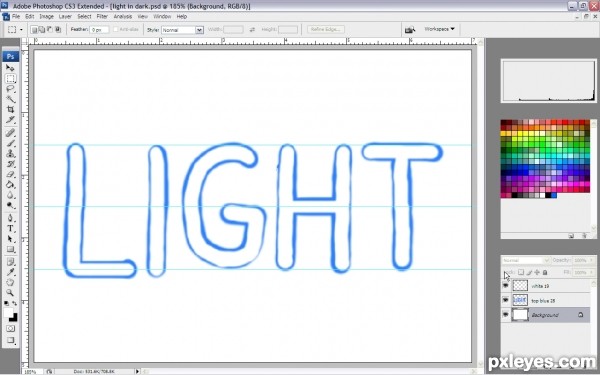
Task: Change screen mode from toolbox
Action: (x=10, y=340)
